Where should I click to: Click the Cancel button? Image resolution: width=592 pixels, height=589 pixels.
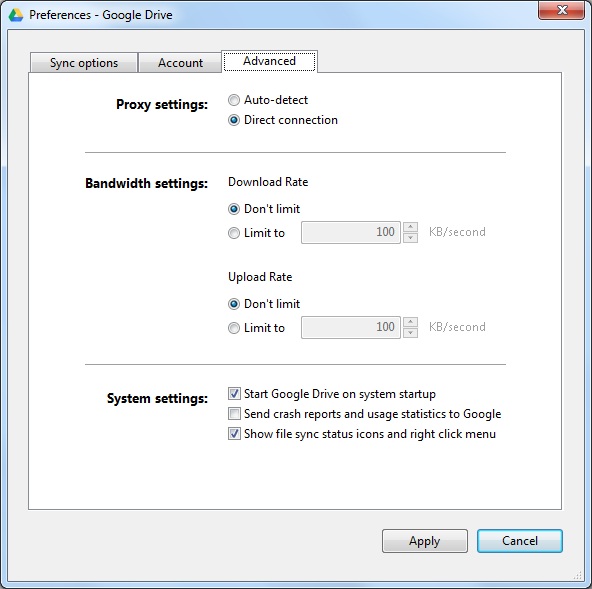coord(520,541)
